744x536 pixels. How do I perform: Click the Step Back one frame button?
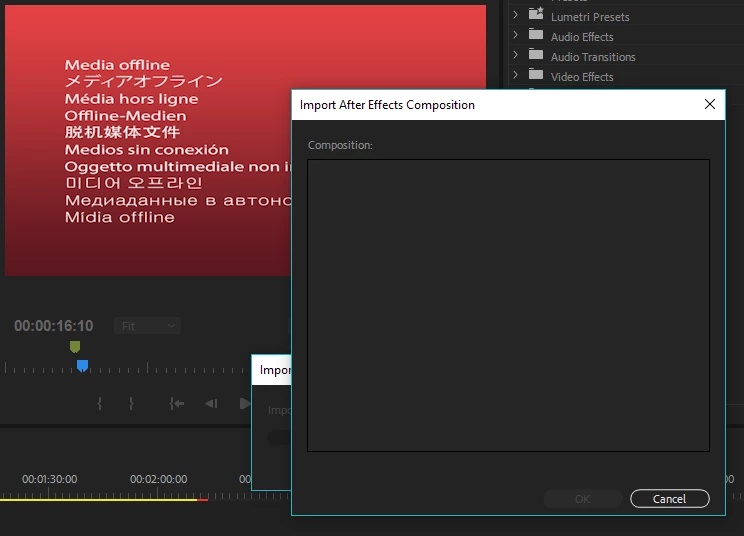211,404
